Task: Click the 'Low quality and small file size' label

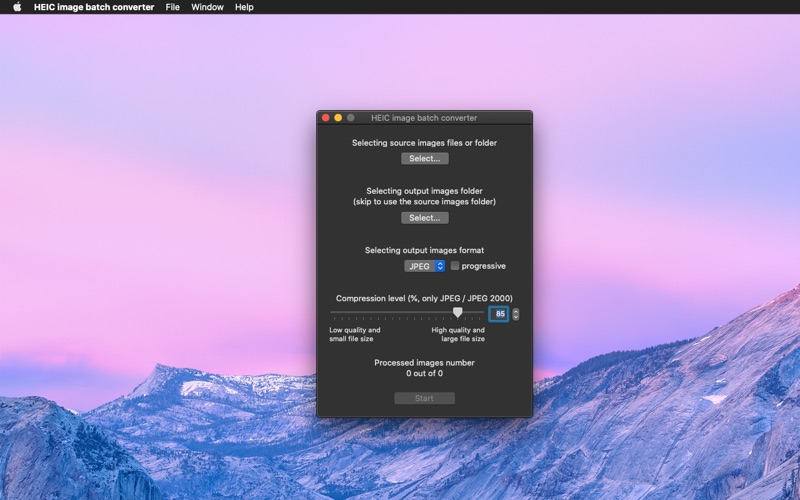Action: [355, 335]
